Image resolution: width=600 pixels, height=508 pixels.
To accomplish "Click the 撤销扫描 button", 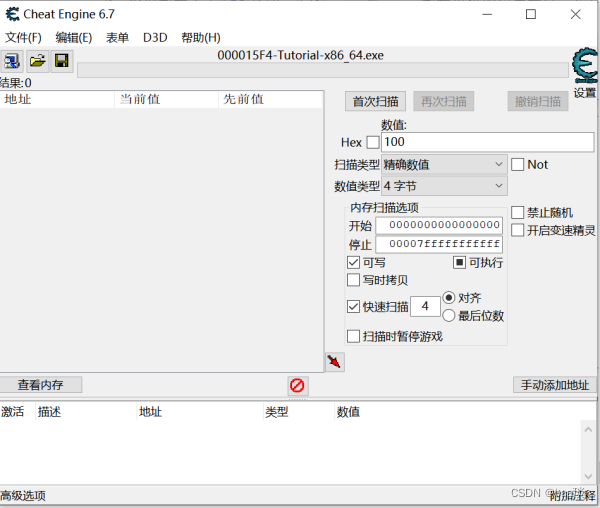I will [x=538, y=101].
